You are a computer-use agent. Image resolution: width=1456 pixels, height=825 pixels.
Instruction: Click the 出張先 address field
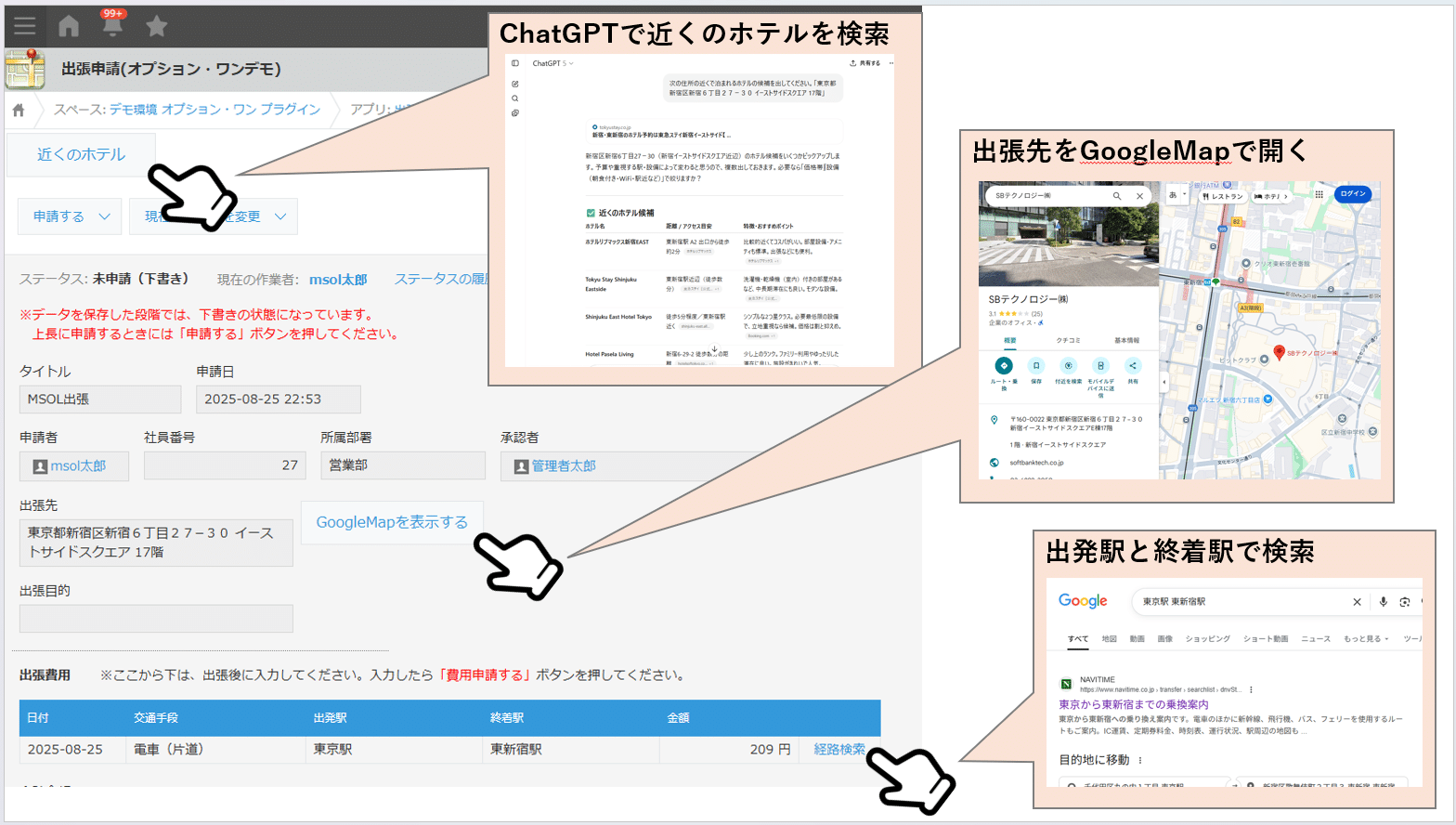point(156,543)
